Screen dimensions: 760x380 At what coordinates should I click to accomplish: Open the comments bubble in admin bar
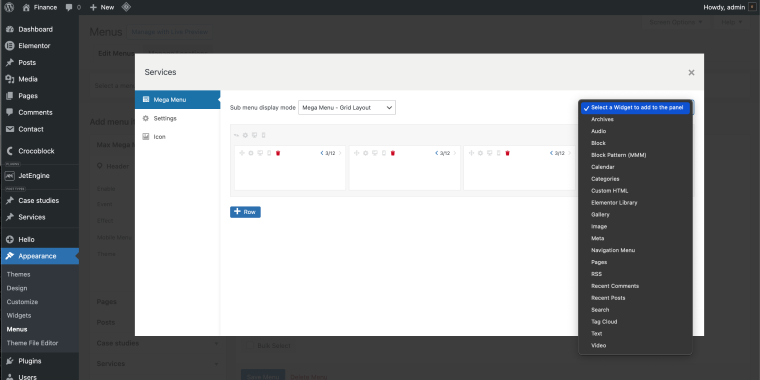click(73, 7)
